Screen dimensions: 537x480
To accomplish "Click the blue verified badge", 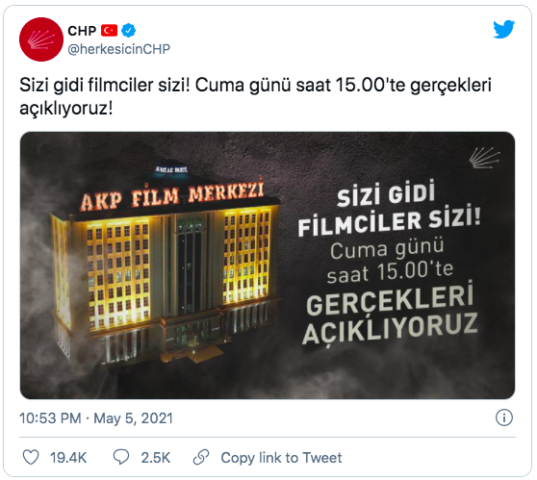I will point(129,30).
